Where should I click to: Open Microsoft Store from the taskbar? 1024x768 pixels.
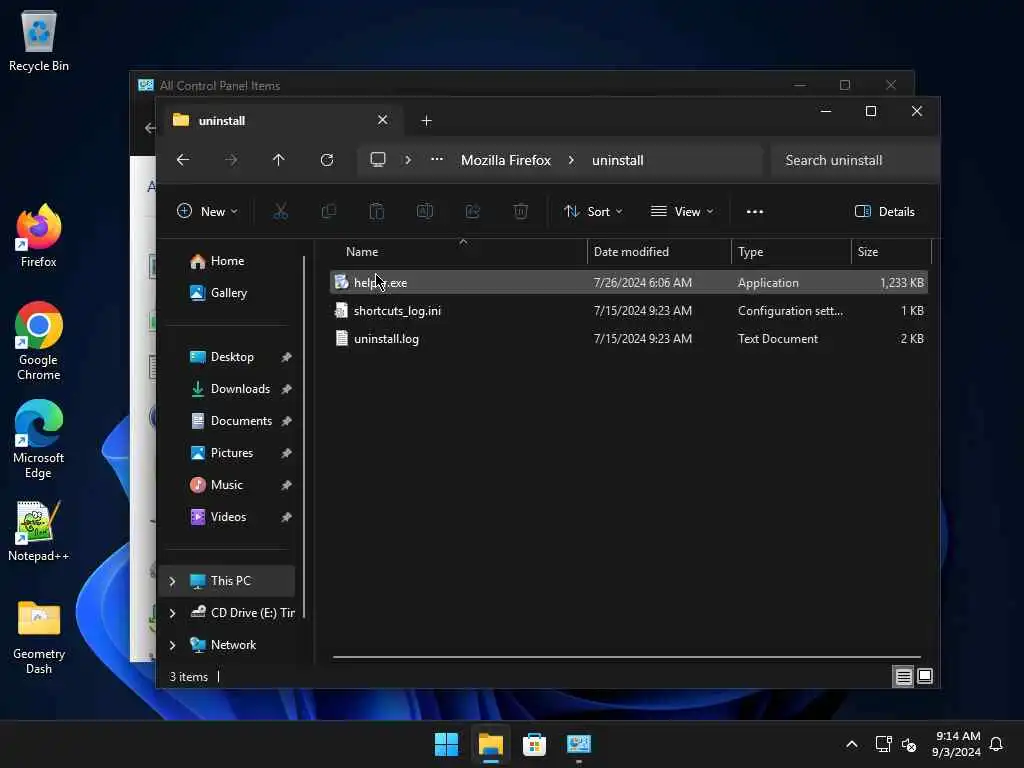click(x=534, y=744)
